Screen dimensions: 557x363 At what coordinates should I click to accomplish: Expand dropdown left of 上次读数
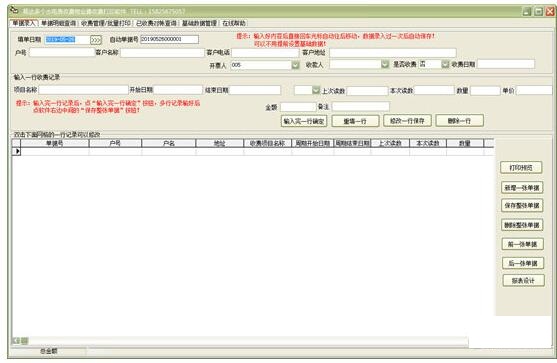[x=316, y=90]
